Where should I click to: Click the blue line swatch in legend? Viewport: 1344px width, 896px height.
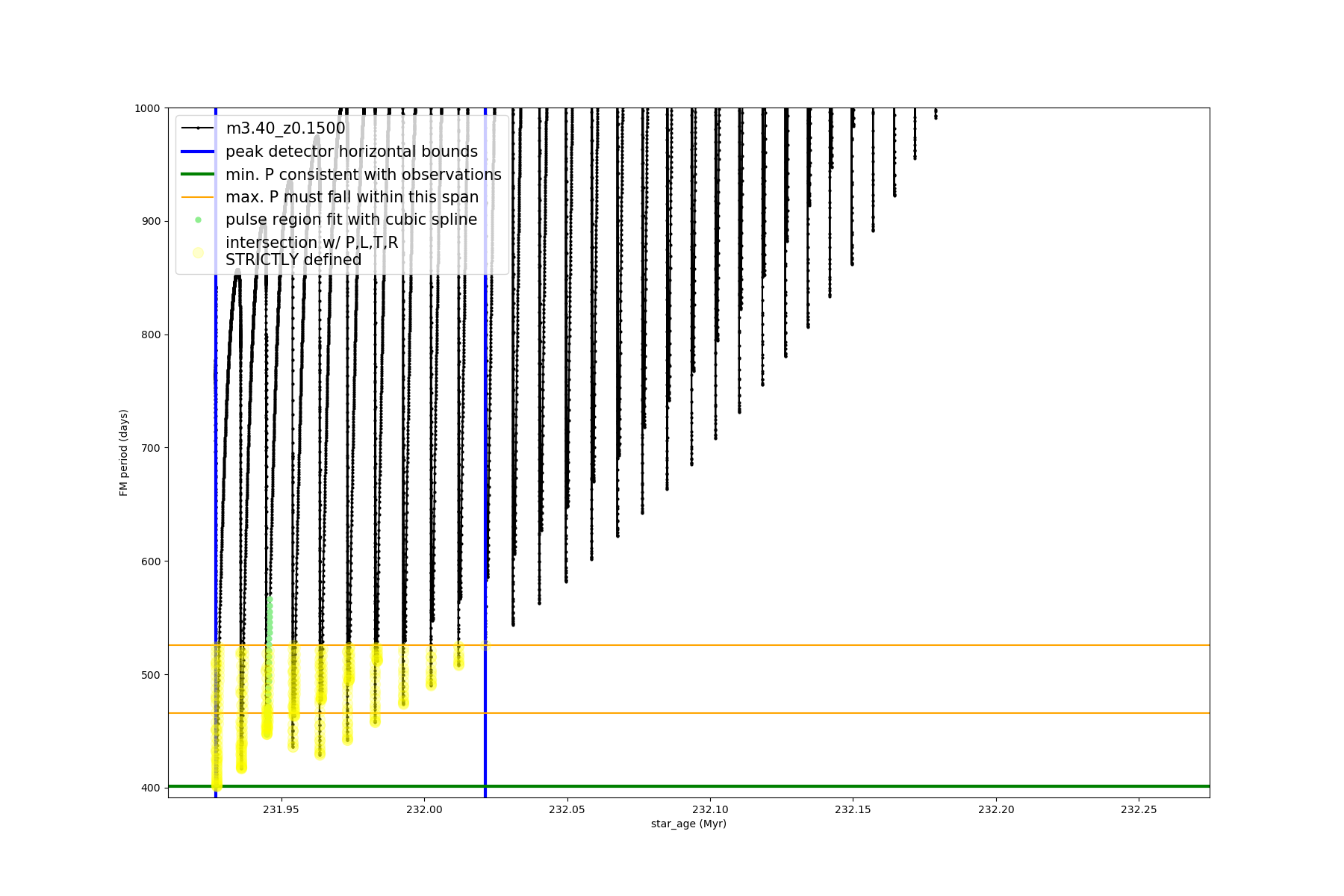pyautogui.click(x=198, y=152)
